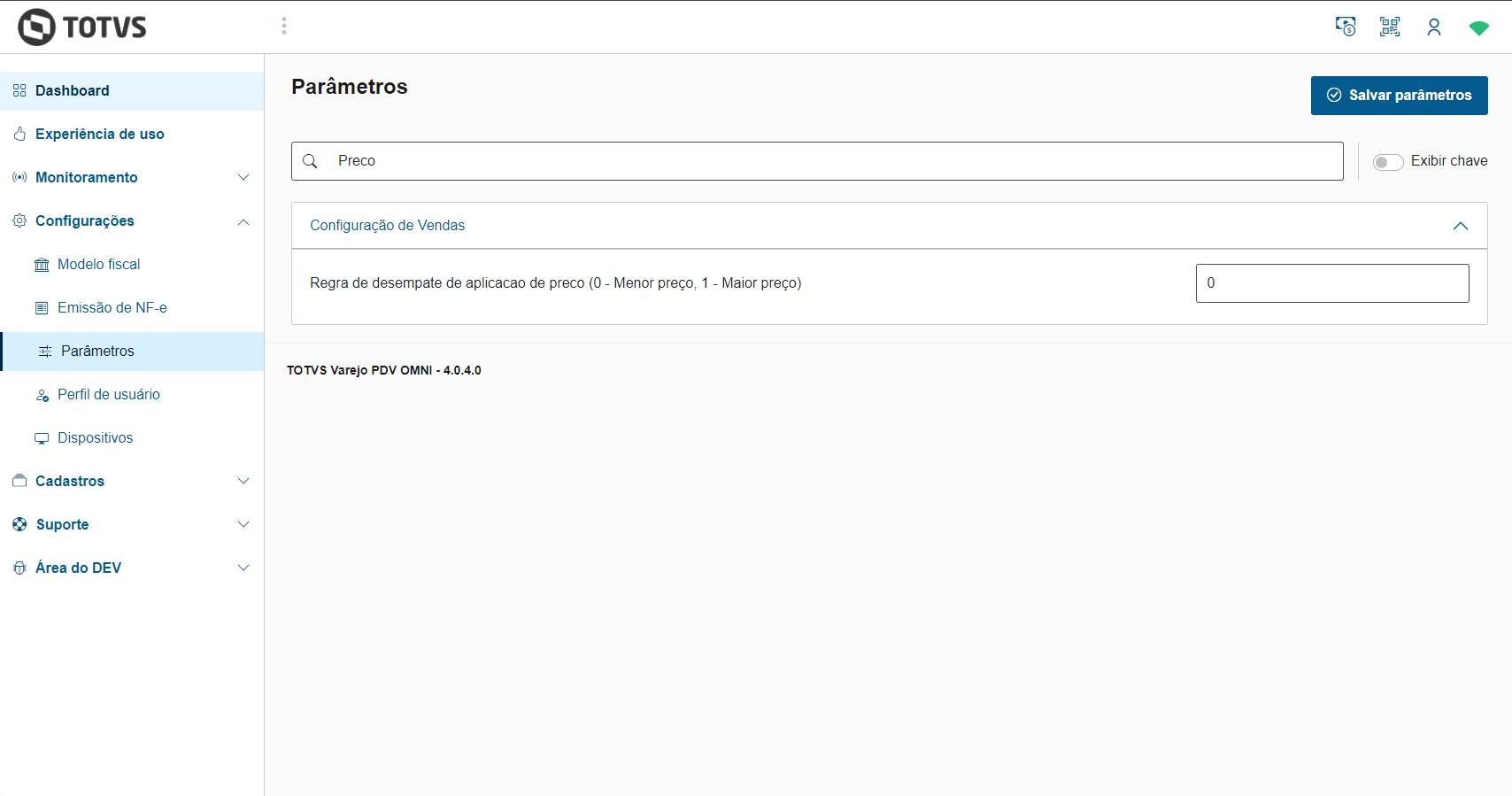Click the Dispositivos monitor icon
This screenshot has height=796, width=1512.
[42, 438]
